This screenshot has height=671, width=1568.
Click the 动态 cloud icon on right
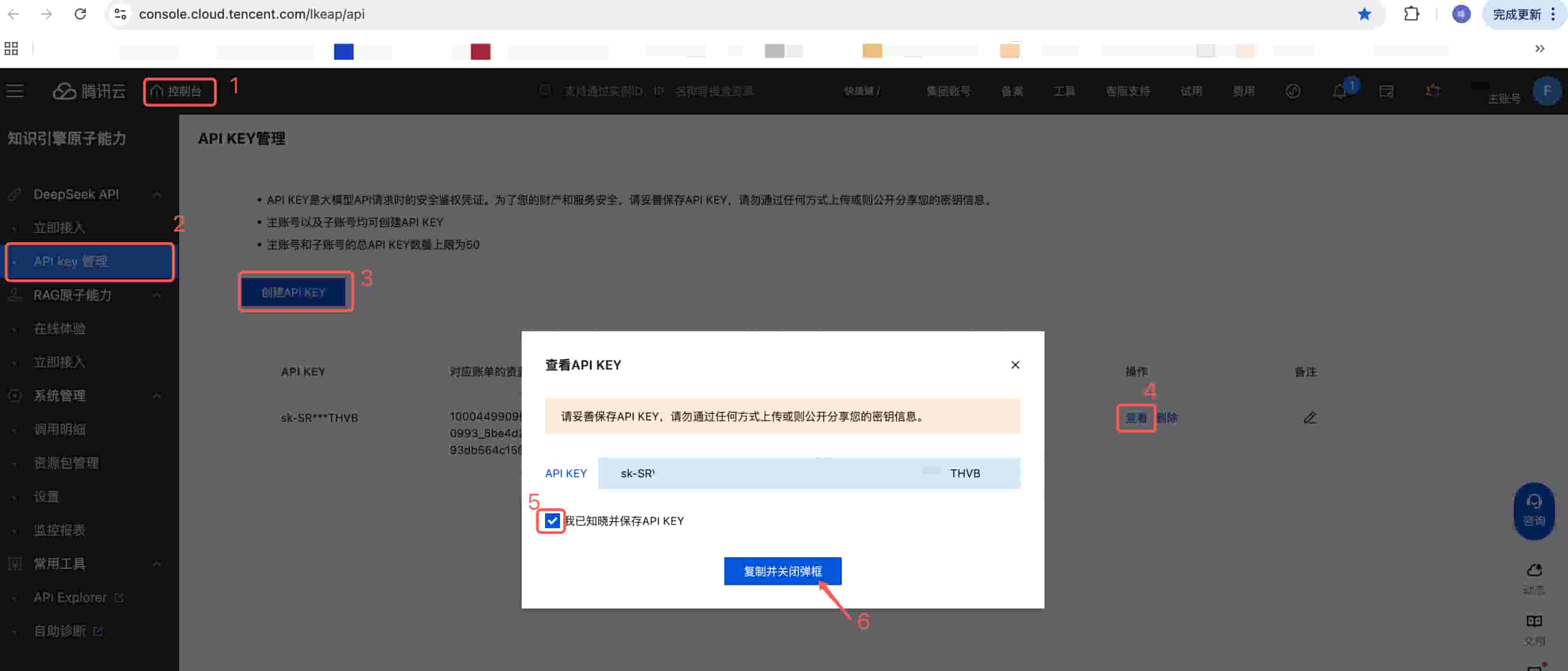tap(1533, 571)
